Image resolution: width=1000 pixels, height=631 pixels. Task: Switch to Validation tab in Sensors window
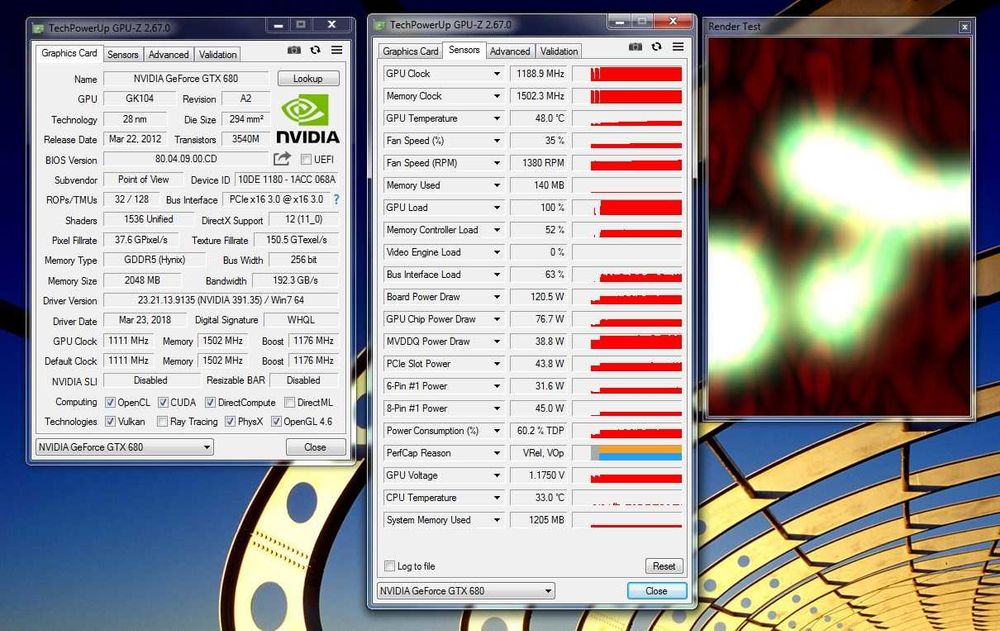pos(559,52)
